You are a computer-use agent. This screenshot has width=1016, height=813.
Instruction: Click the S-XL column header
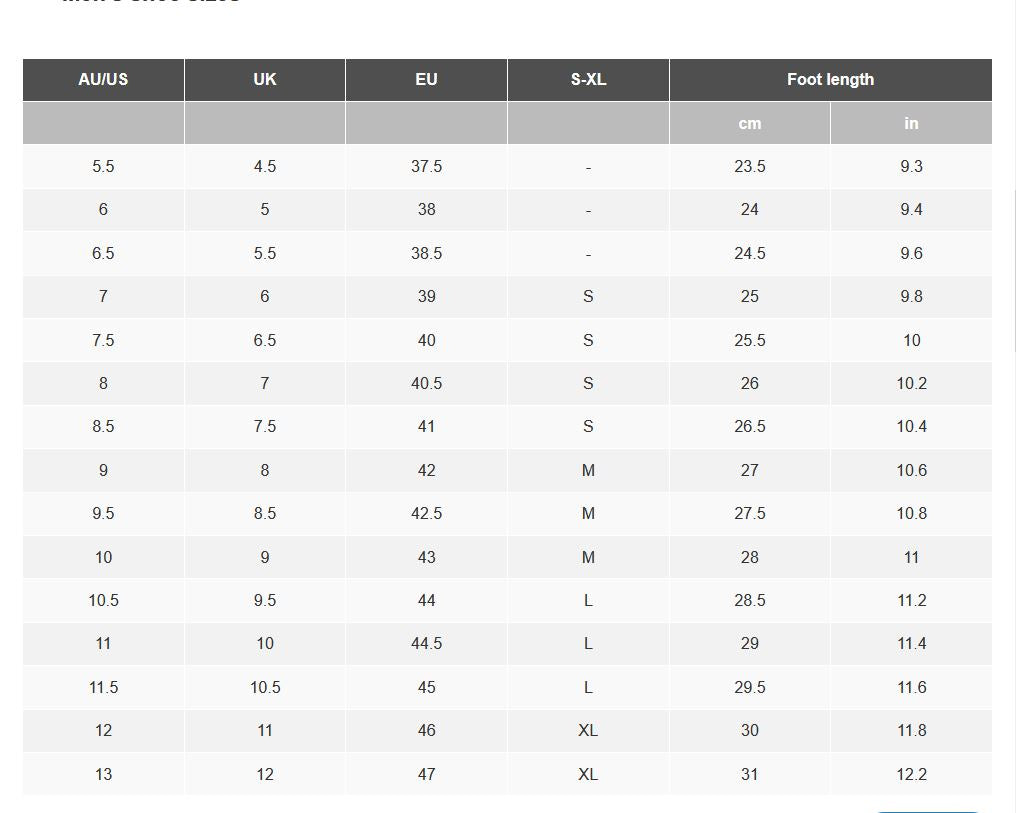(x=588, y=80)
